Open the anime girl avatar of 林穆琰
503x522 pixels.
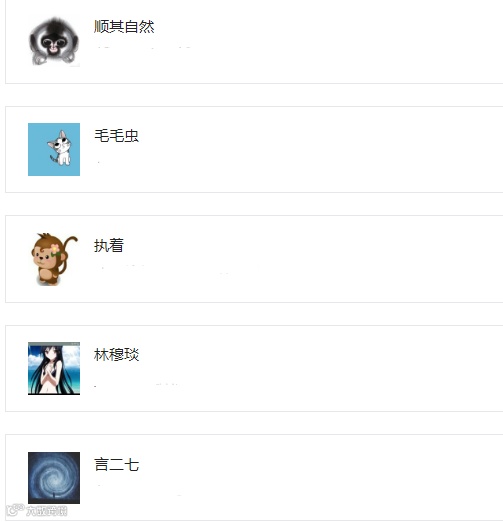coord(54,368)
